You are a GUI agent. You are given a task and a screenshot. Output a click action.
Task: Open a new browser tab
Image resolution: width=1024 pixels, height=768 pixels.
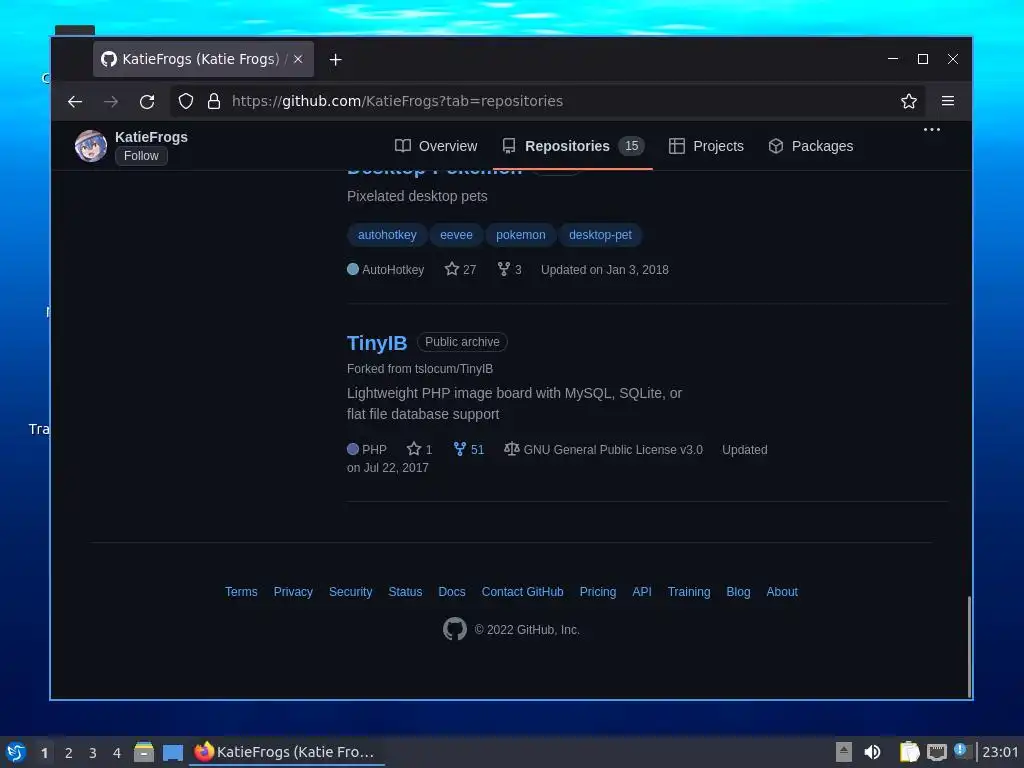pos(335,59)
